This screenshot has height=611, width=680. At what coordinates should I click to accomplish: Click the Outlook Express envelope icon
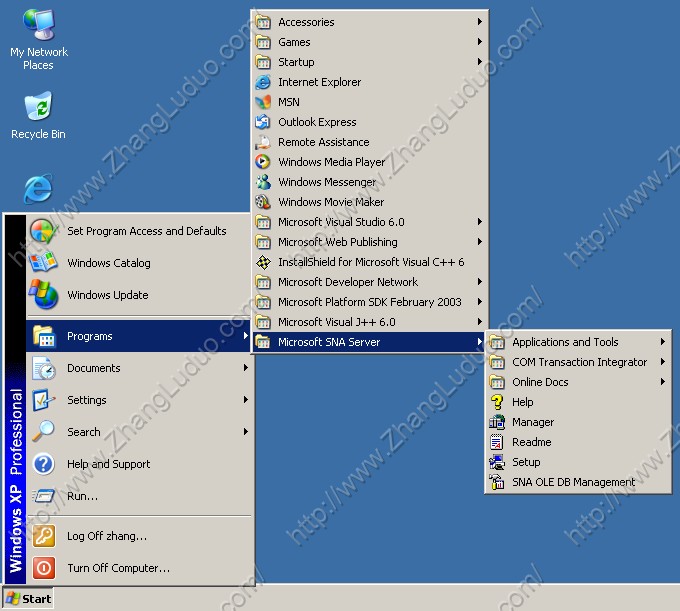click(x=263, y=122)
